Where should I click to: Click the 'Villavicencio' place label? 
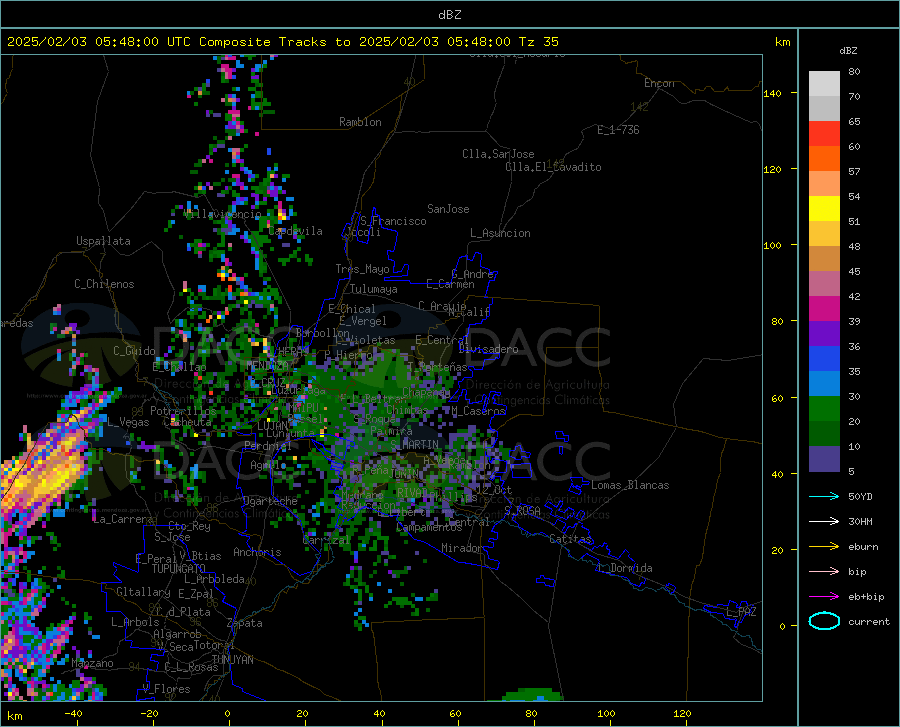(223, 214)
